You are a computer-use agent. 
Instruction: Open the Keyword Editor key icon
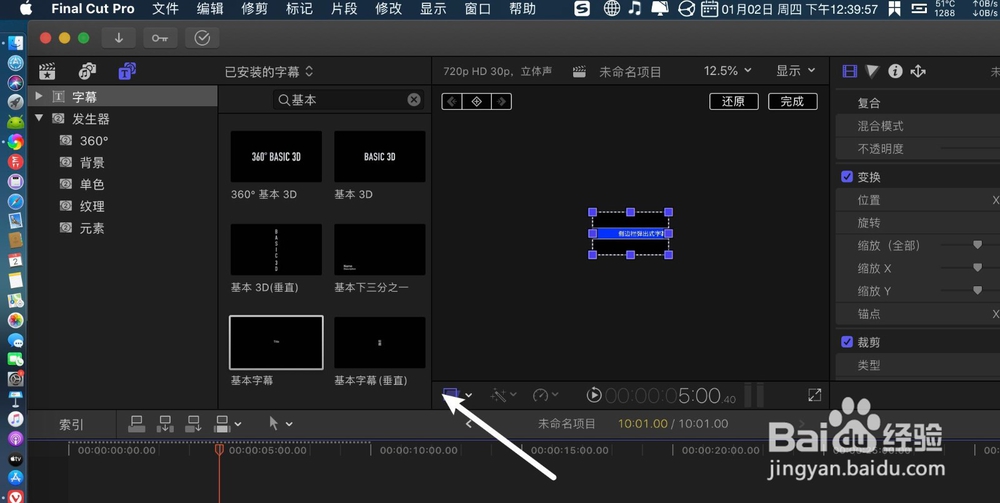pos(160,38)
